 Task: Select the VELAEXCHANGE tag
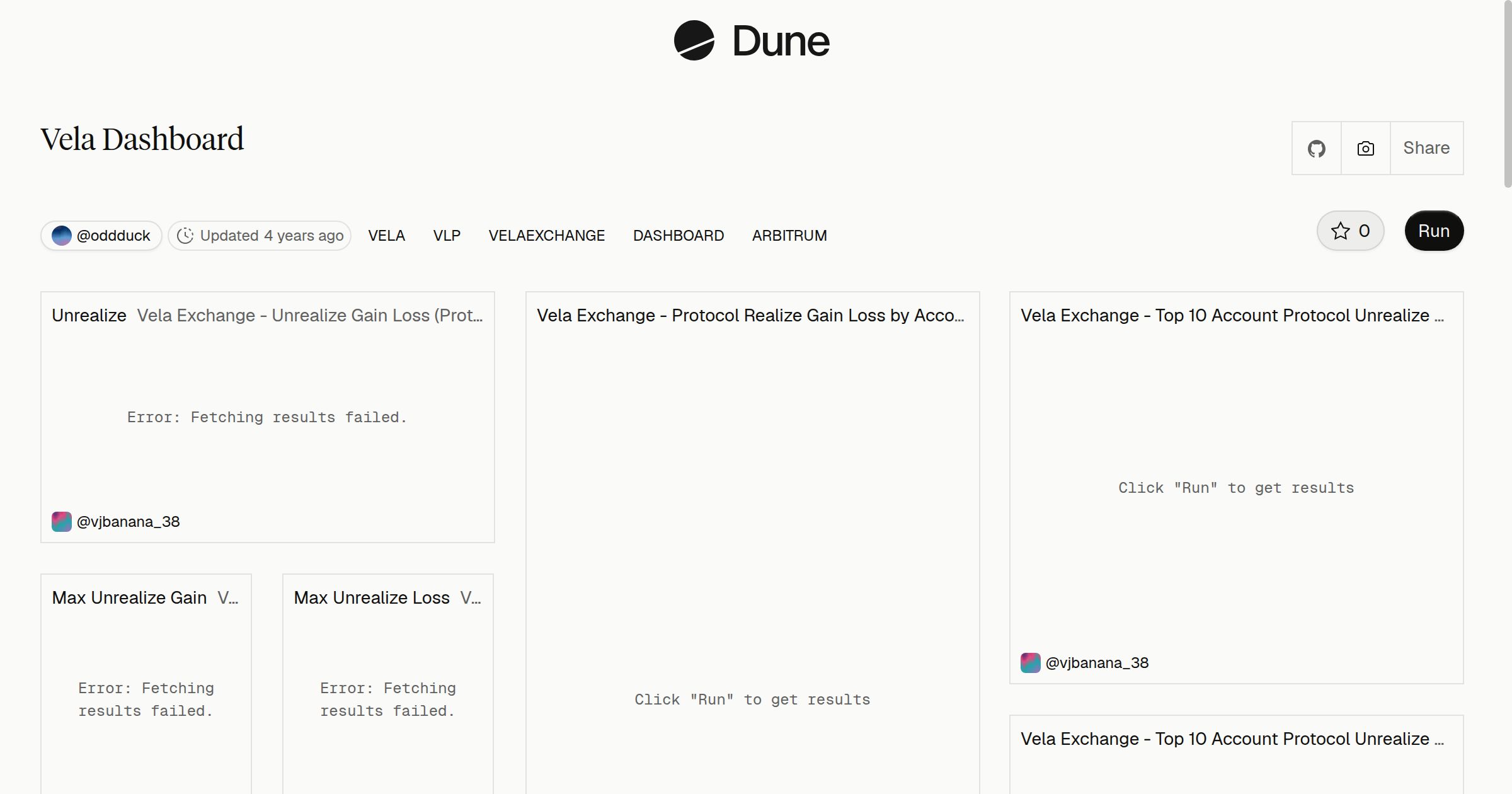[547, 236]
